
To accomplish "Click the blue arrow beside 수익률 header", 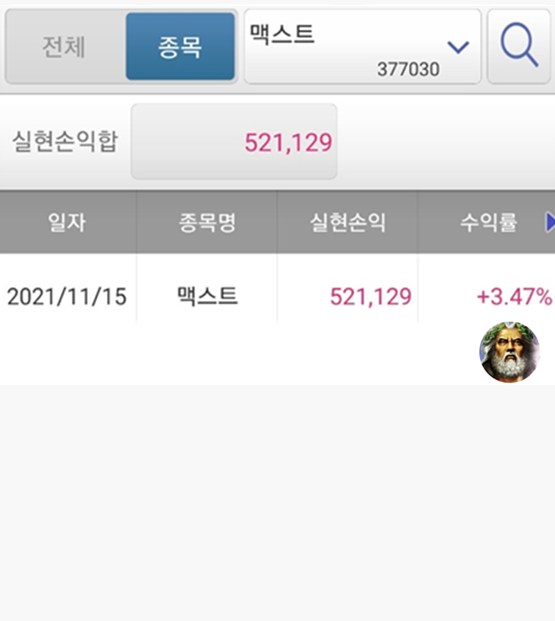I will click(550, 222).
